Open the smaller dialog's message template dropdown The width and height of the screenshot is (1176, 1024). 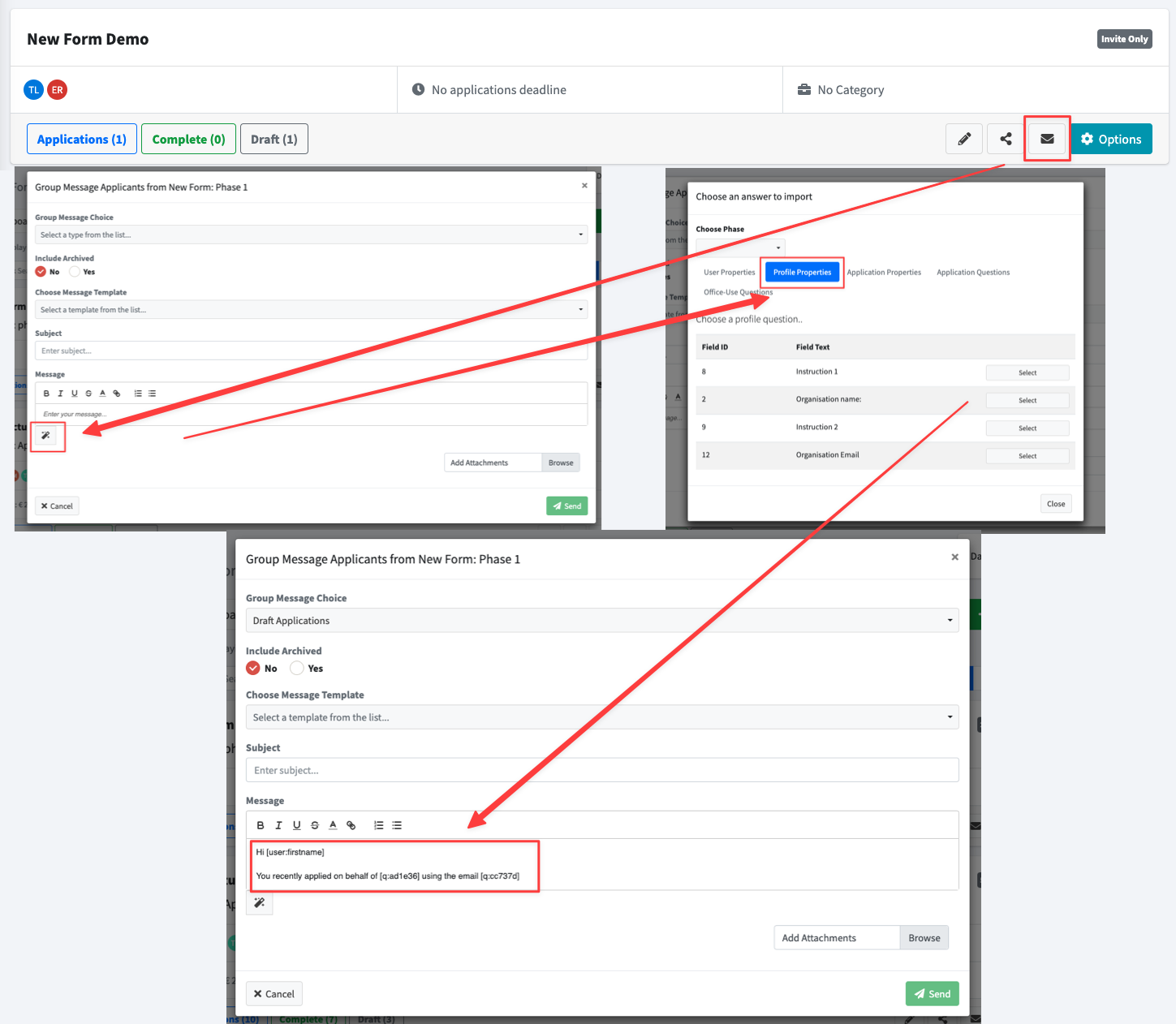pyautogui.click(x=312, y=309)
